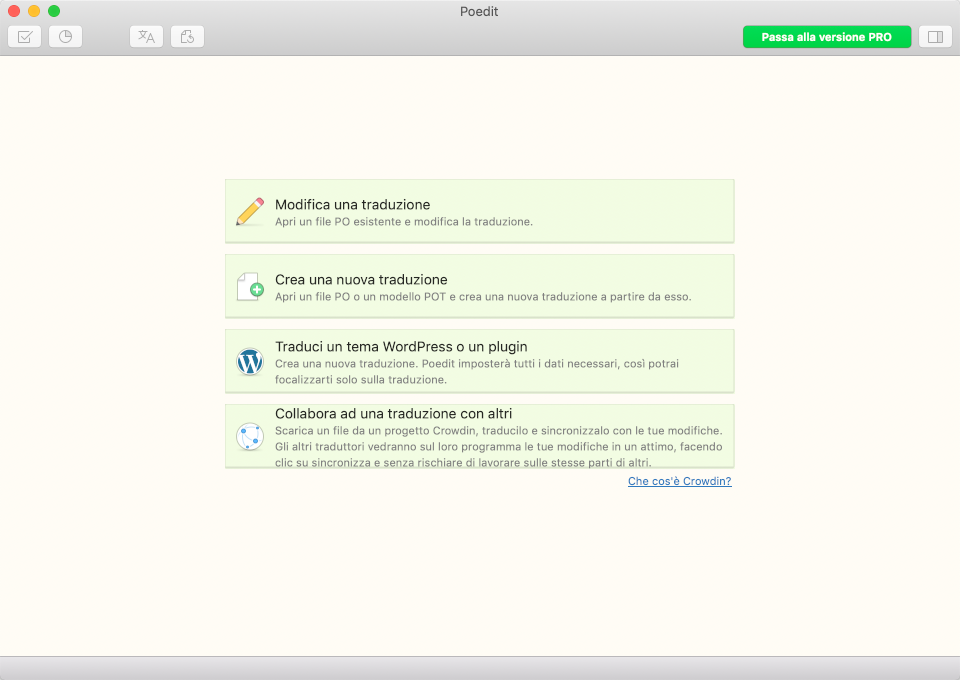Screen dimensions: 960x680
Task: Click the update from sources toolbar icon
Action: click(x=187, y=37)
